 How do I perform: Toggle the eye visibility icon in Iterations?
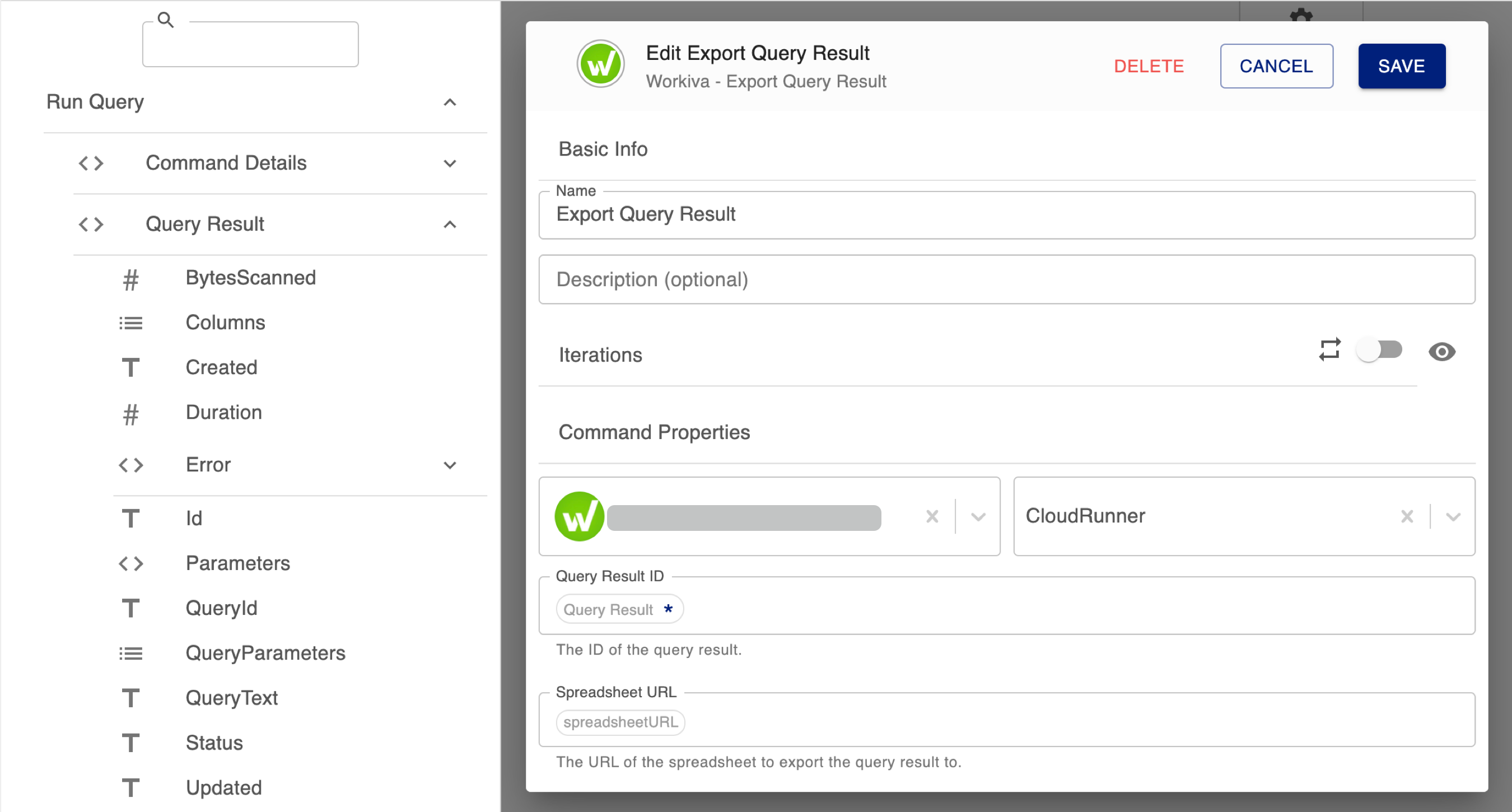point(1442,352)
